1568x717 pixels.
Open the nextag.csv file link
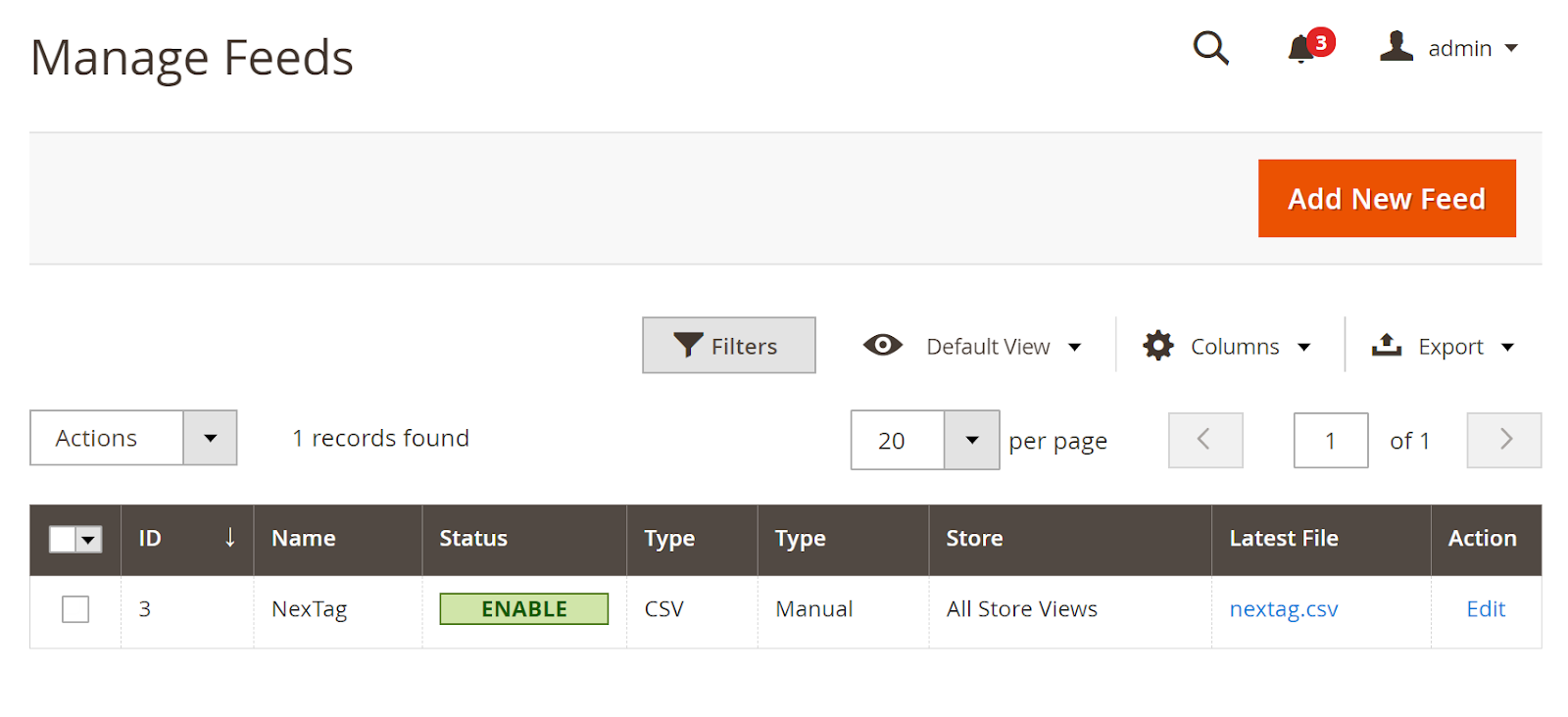(1283, 609)
